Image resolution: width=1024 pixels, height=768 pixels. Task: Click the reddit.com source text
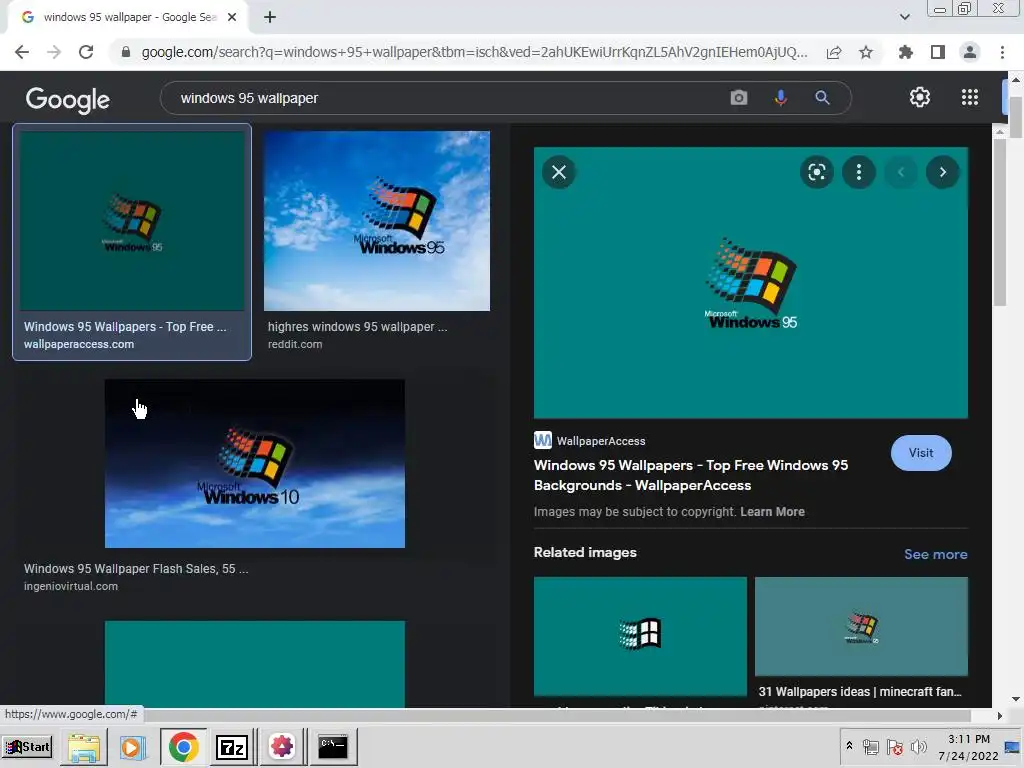pyautogui.click(x=295, y=344)
